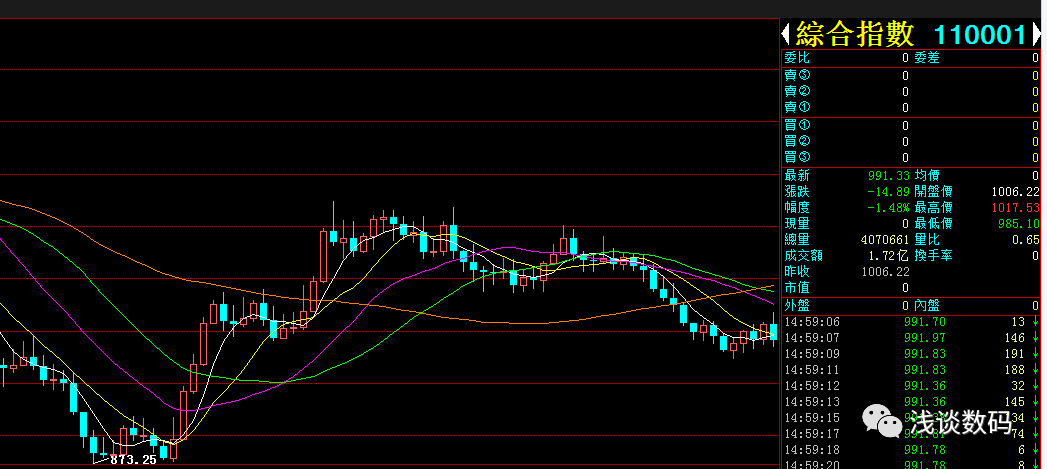Click the 現量 label
This screenshot has width=1047, height=469.
797,224
